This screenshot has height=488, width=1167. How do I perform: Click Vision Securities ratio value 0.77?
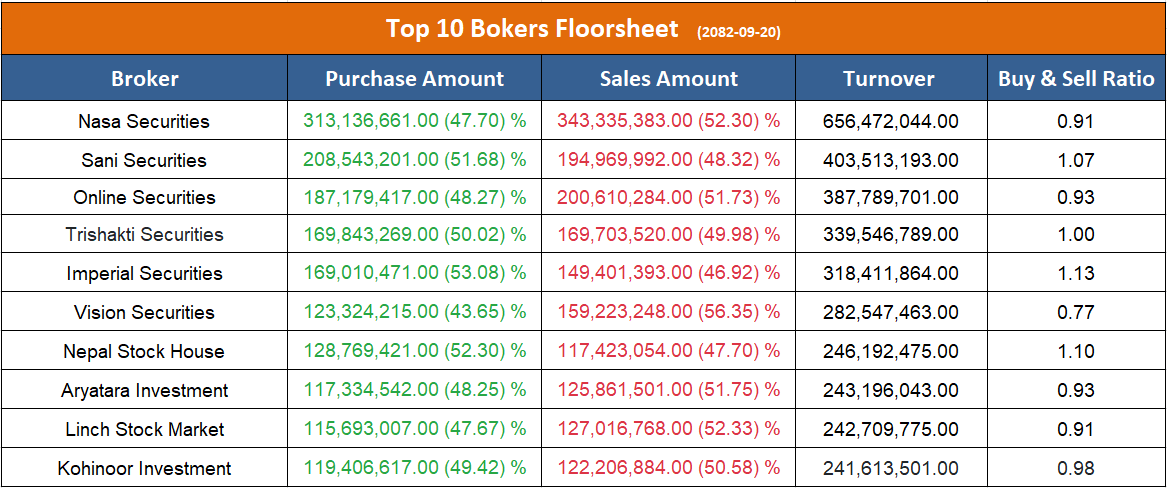(x=1076, y=312)
